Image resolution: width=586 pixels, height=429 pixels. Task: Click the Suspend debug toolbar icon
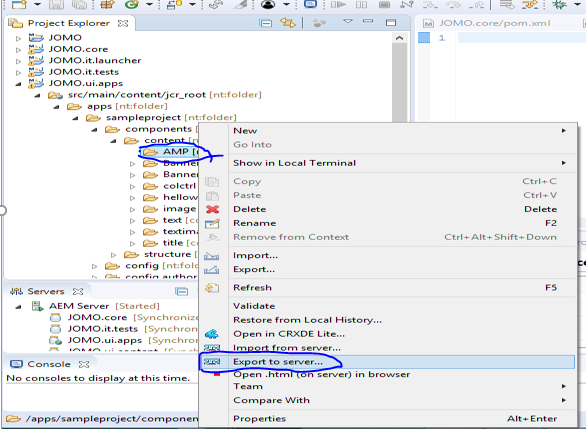[361, 4]
